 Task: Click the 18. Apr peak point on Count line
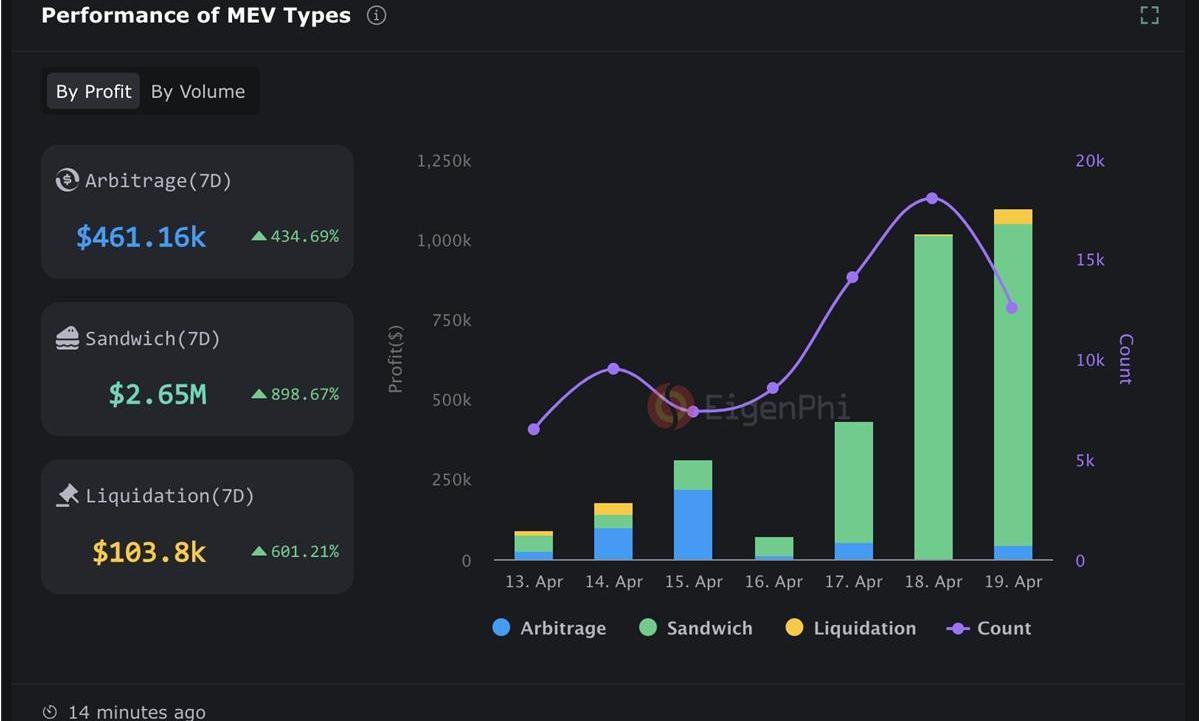[x=932, y=198]
